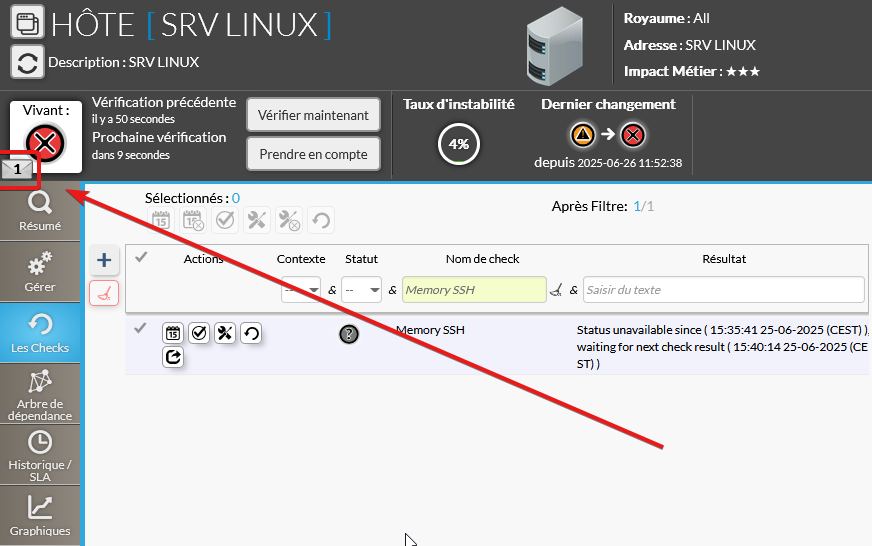Image resolution: width=872 pixels, height=546 pixels.
Task: Click the plus button left of checks table
Action: [x=105, y=261]
